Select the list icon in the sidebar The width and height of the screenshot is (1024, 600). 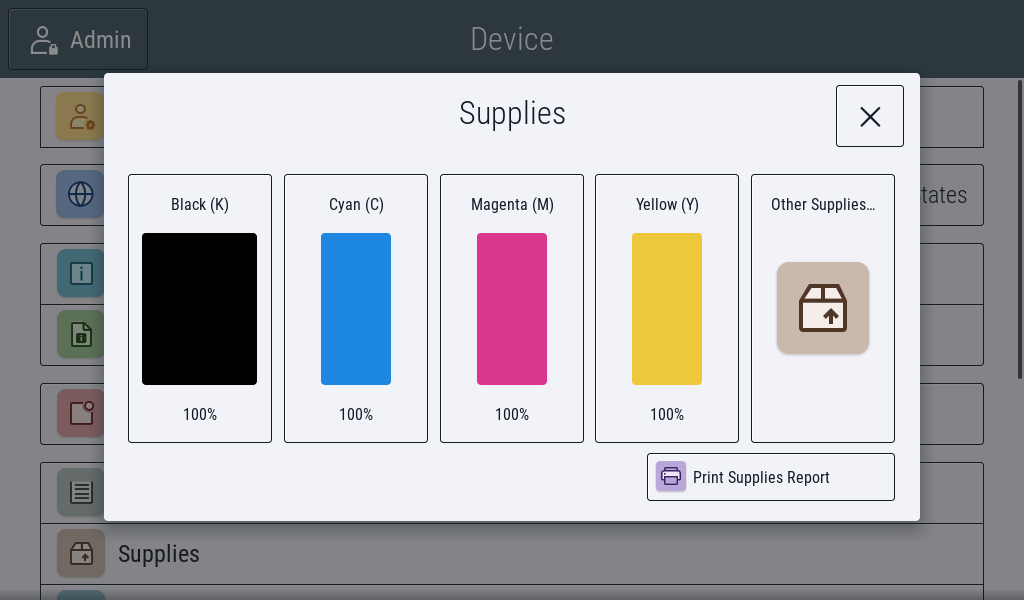(81, 492)
